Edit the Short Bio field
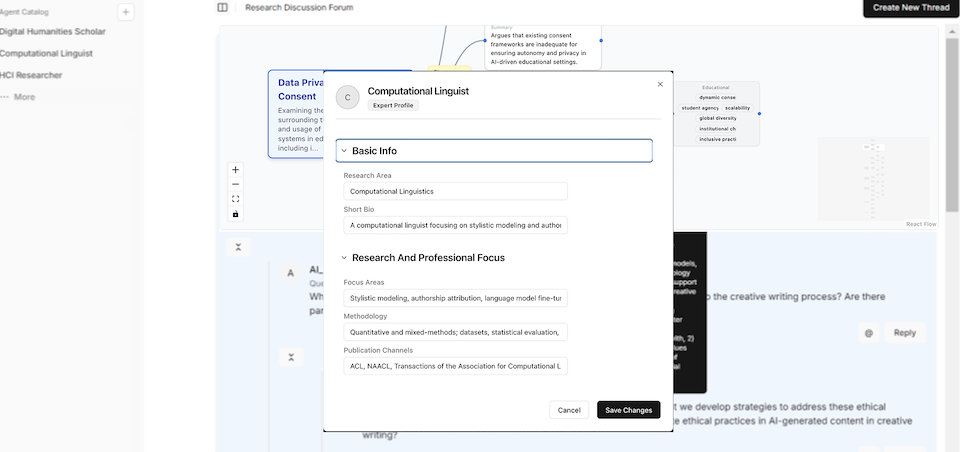The image size is (960, 452). pos(456,225)
